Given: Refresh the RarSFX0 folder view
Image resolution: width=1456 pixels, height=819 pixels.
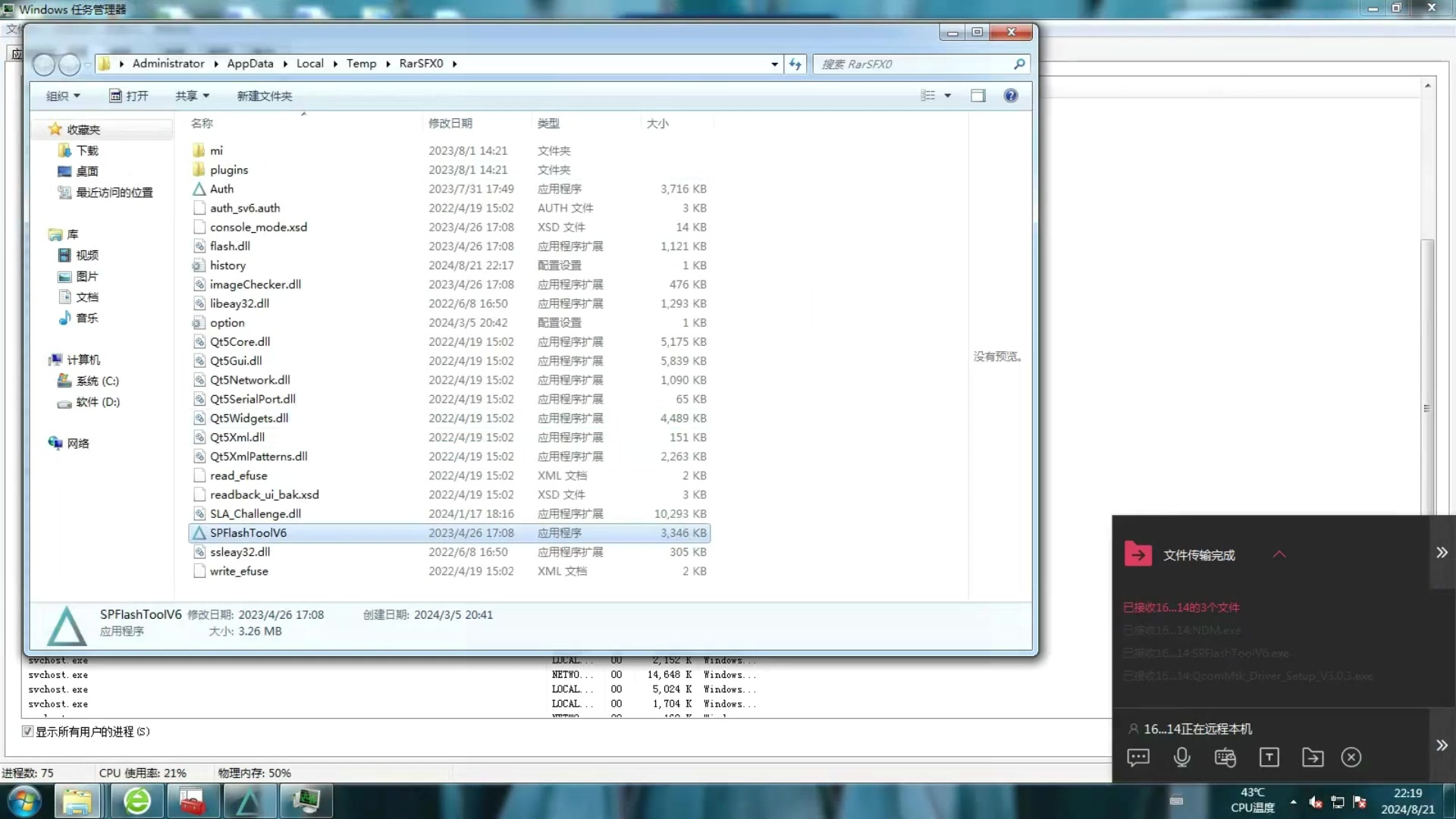Looking at the screenshot, I should click(x=795, y=64).
